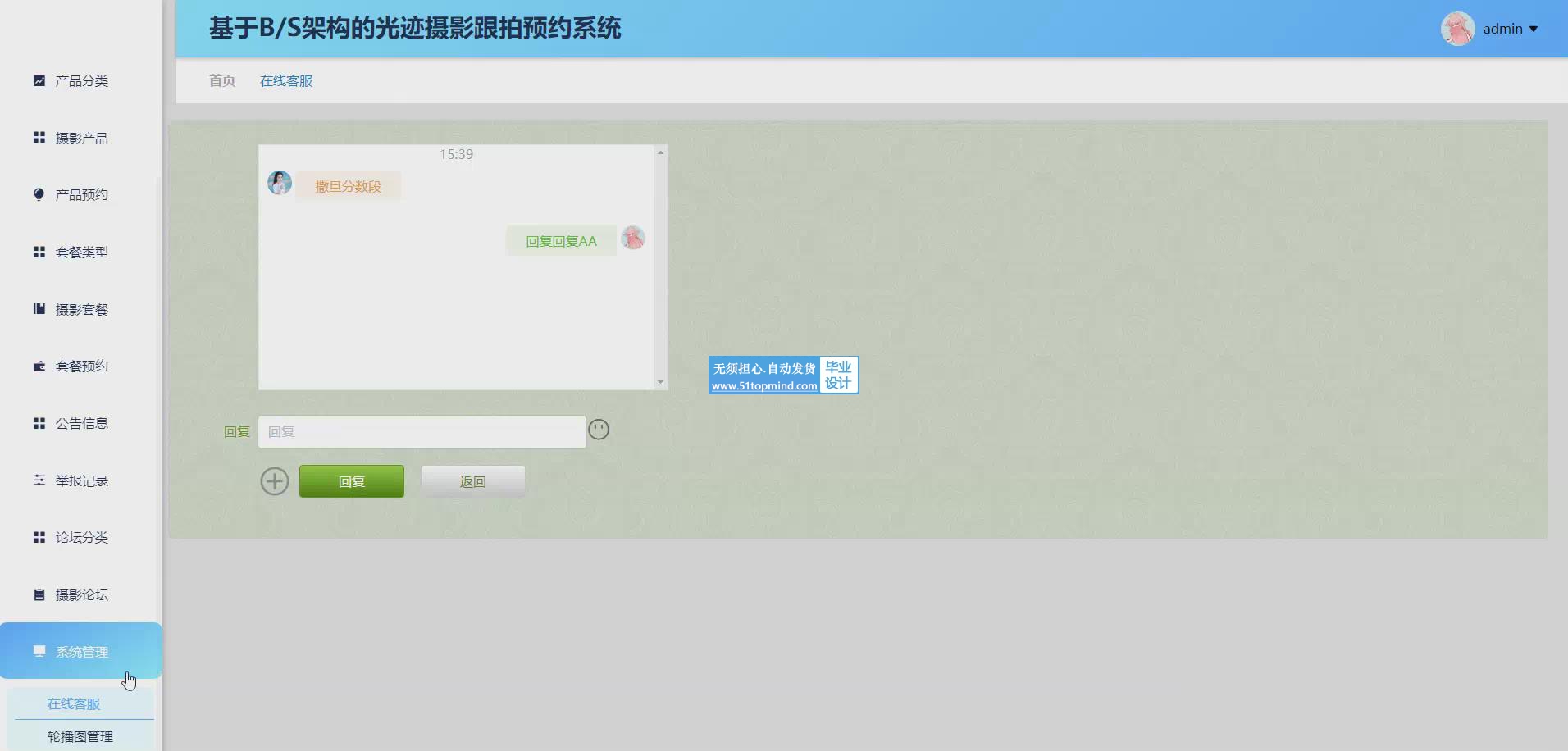1568x751 pixels.
Task: Open 摄影论坛 from sidebar
Action: click(x=81, y=594)
